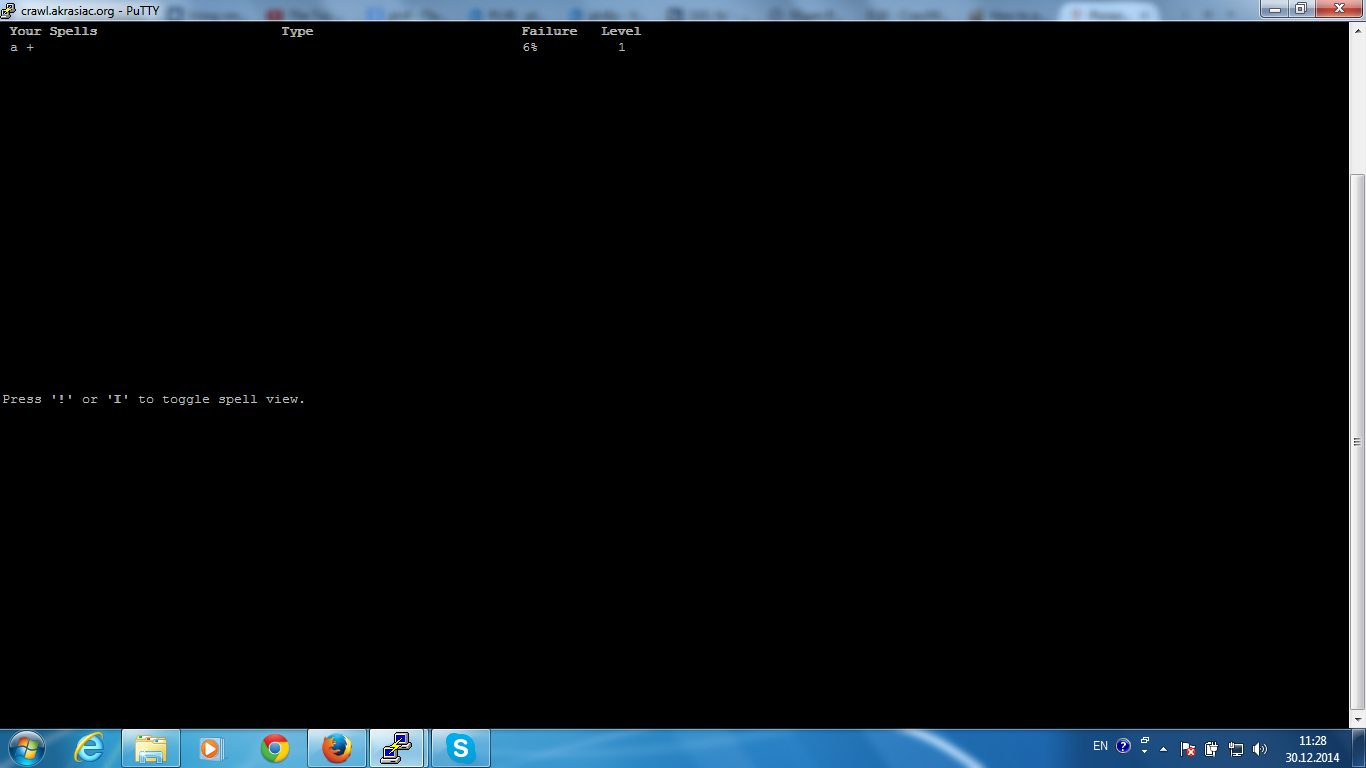Viewport: 1366px width, 768px height.
Task: Open the network tray icon
Action: click(x=1236, y=748)
